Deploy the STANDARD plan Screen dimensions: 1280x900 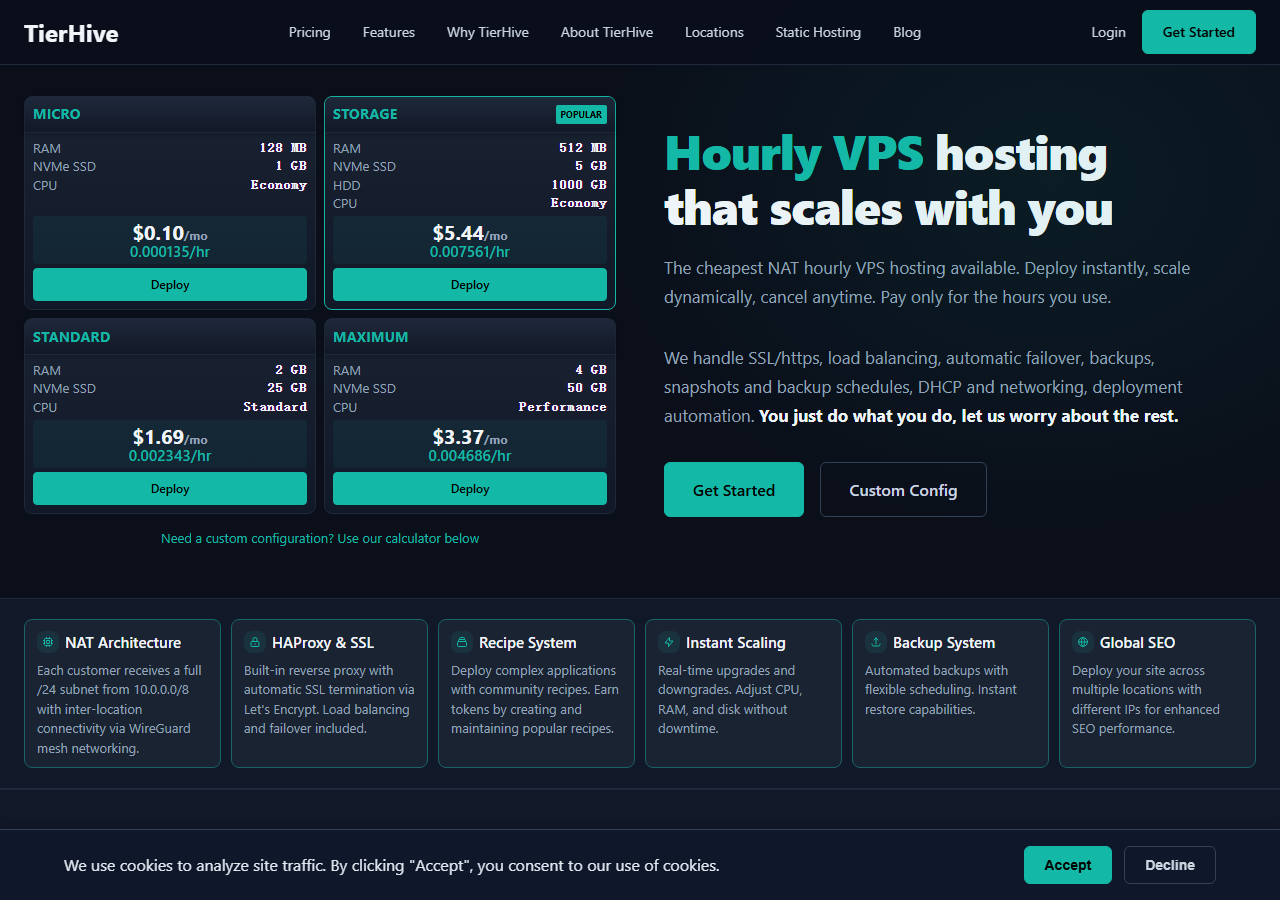(170, 488)
